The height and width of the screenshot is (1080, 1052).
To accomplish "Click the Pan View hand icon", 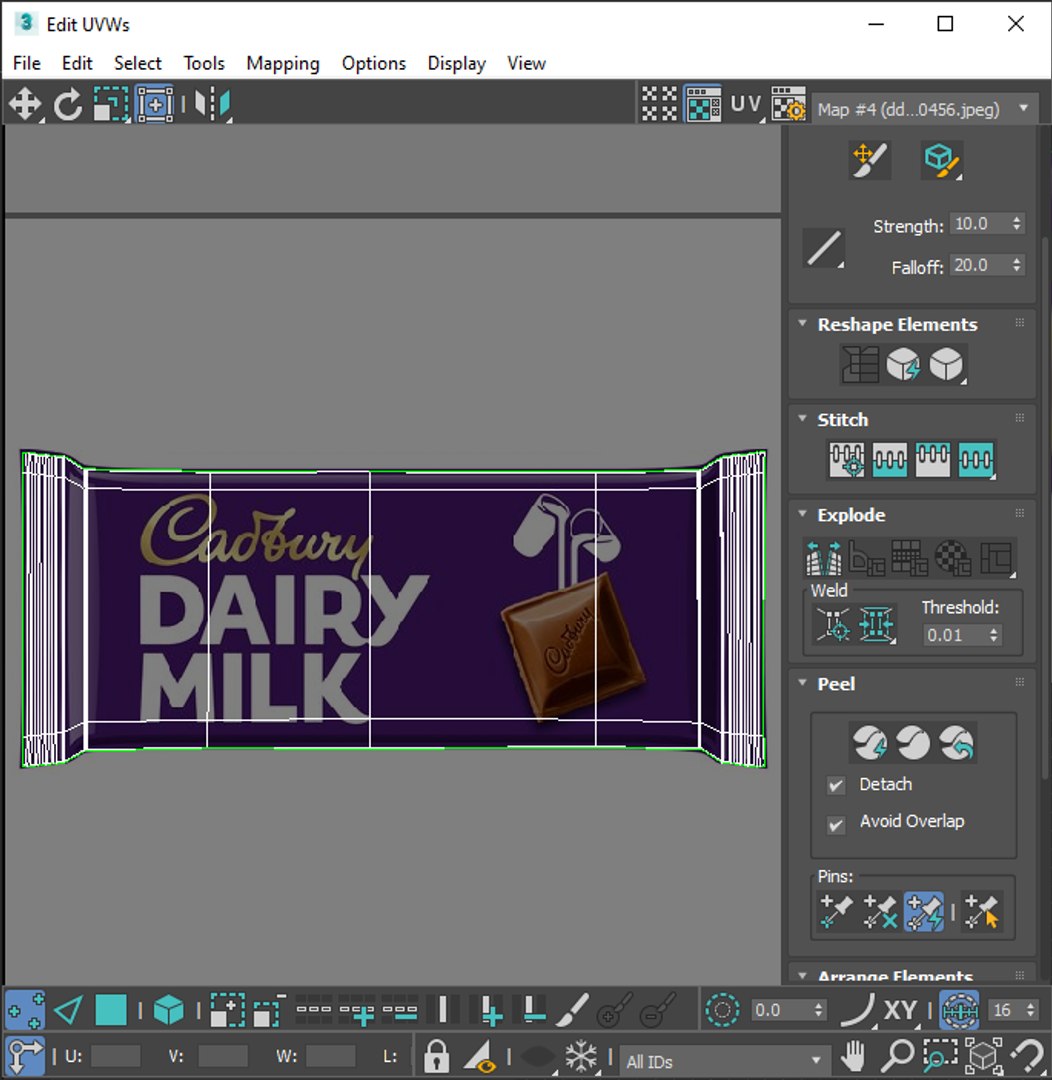I will pyautogui.click(x=853, y=1055).
